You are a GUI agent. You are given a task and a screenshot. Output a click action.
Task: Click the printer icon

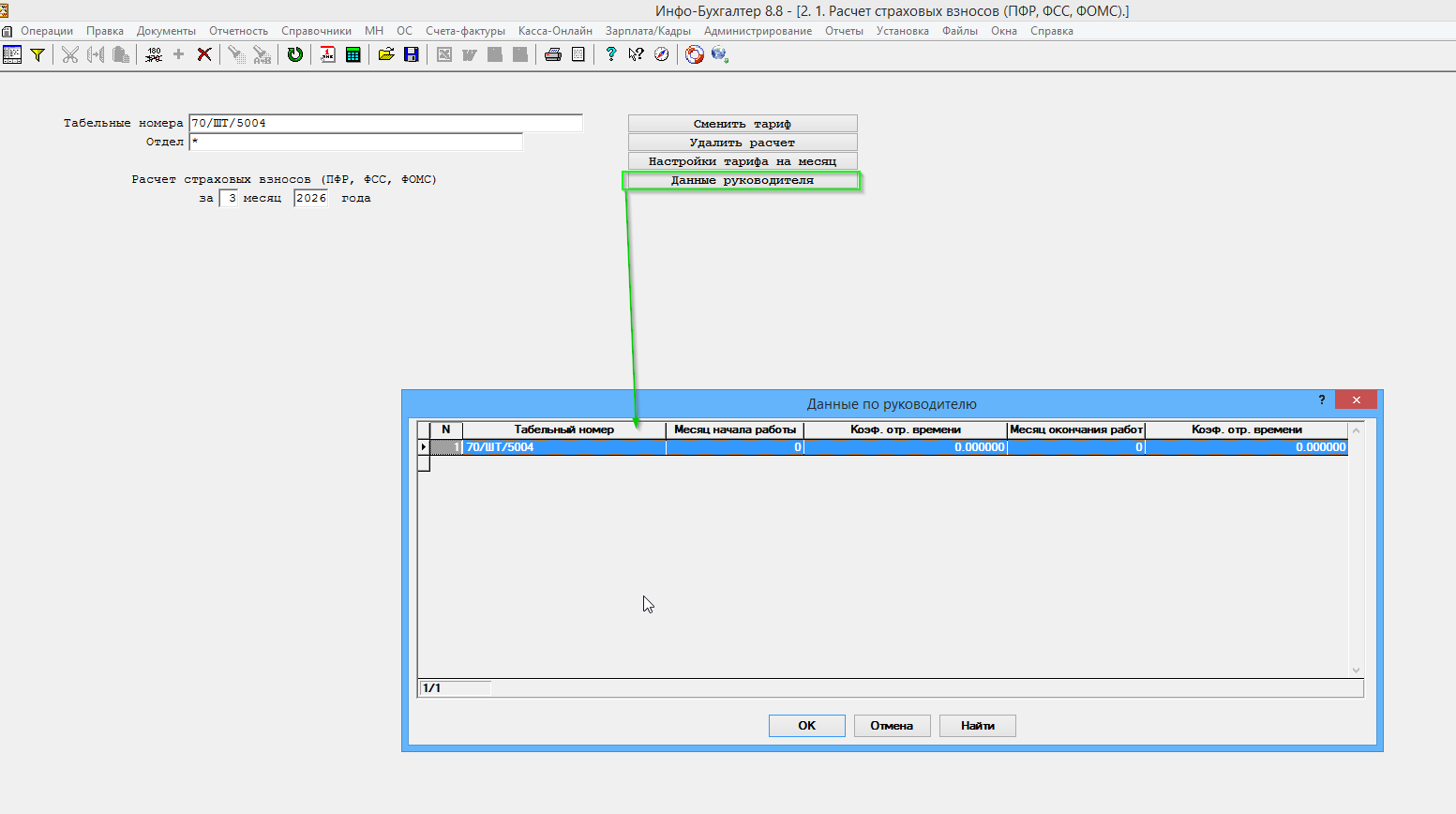[553, 54]
